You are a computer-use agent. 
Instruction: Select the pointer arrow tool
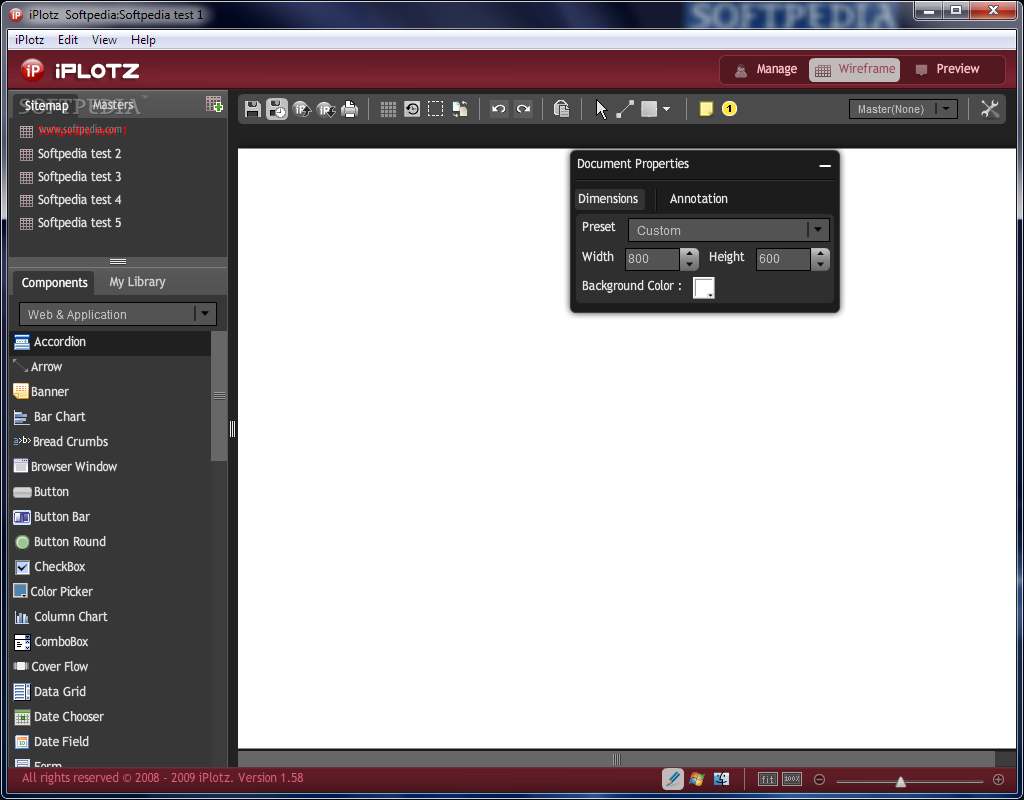[601, 109]
